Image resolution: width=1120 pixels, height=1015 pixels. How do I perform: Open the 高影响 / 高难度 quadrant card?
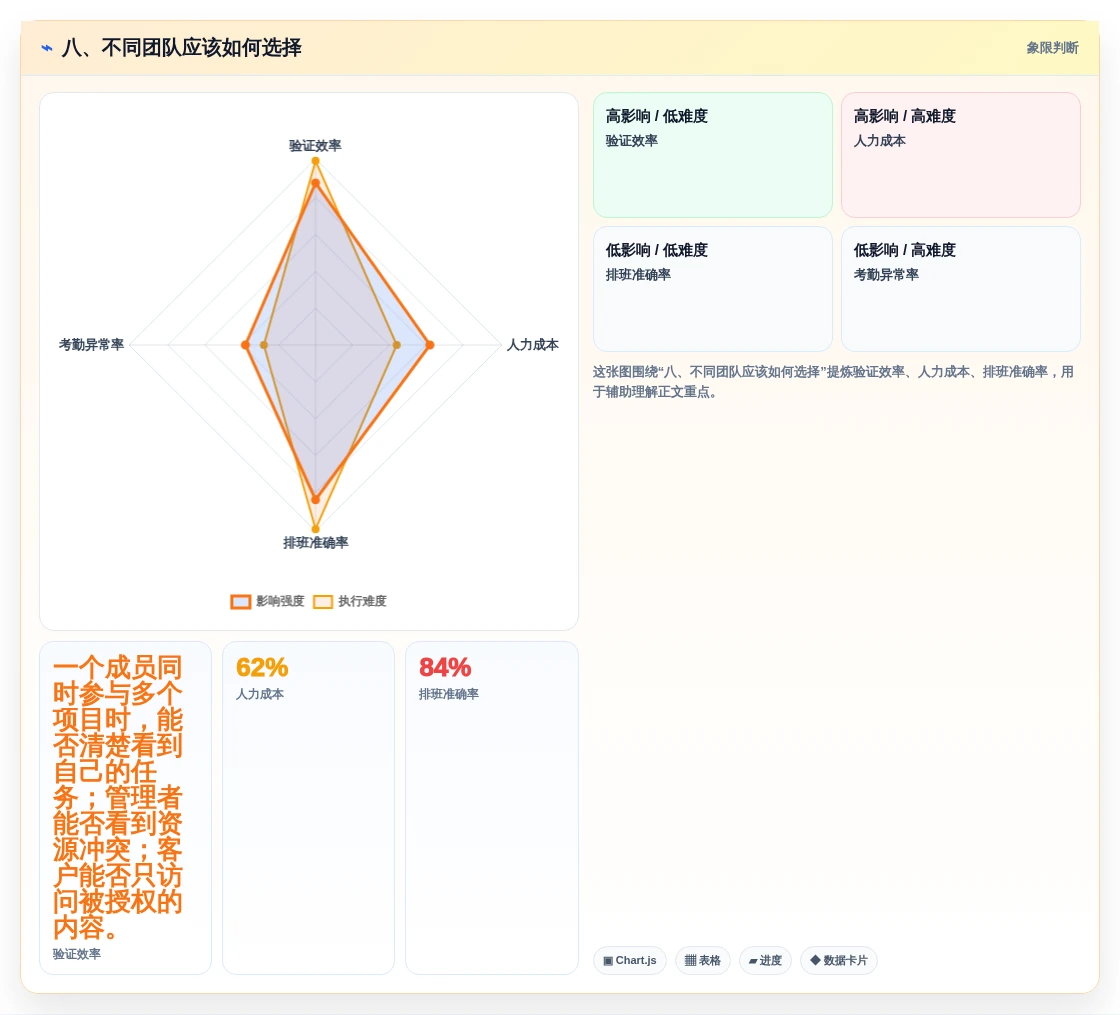coord(961,155)
